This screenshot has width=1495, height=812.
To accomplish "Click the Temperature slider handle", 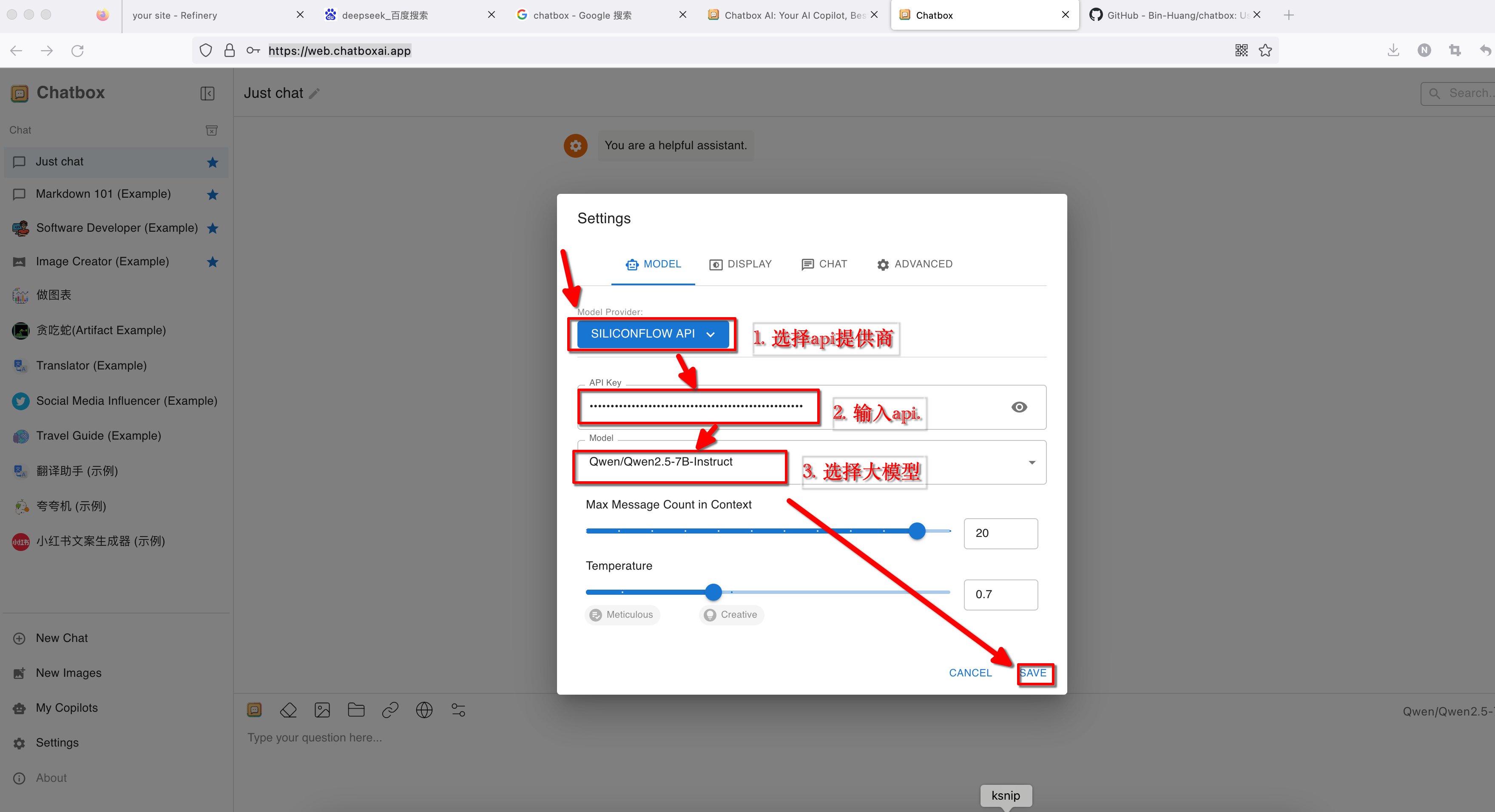I will pyautogui.click(x=713, y=592).
